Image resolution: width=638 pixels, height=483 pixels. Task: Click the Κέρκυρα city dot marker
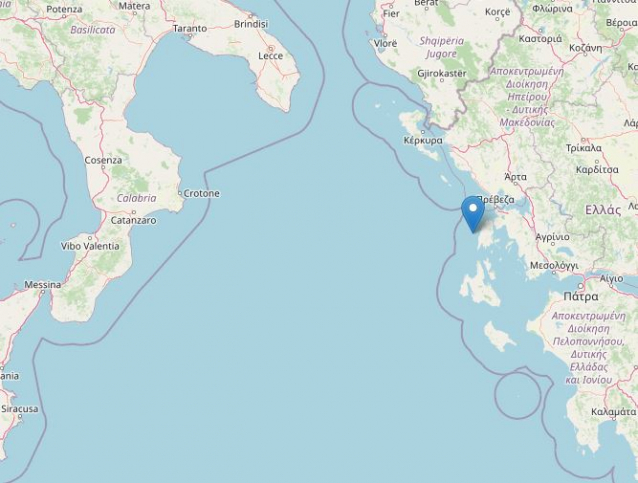pyautogui.click(x=423, y=132)
